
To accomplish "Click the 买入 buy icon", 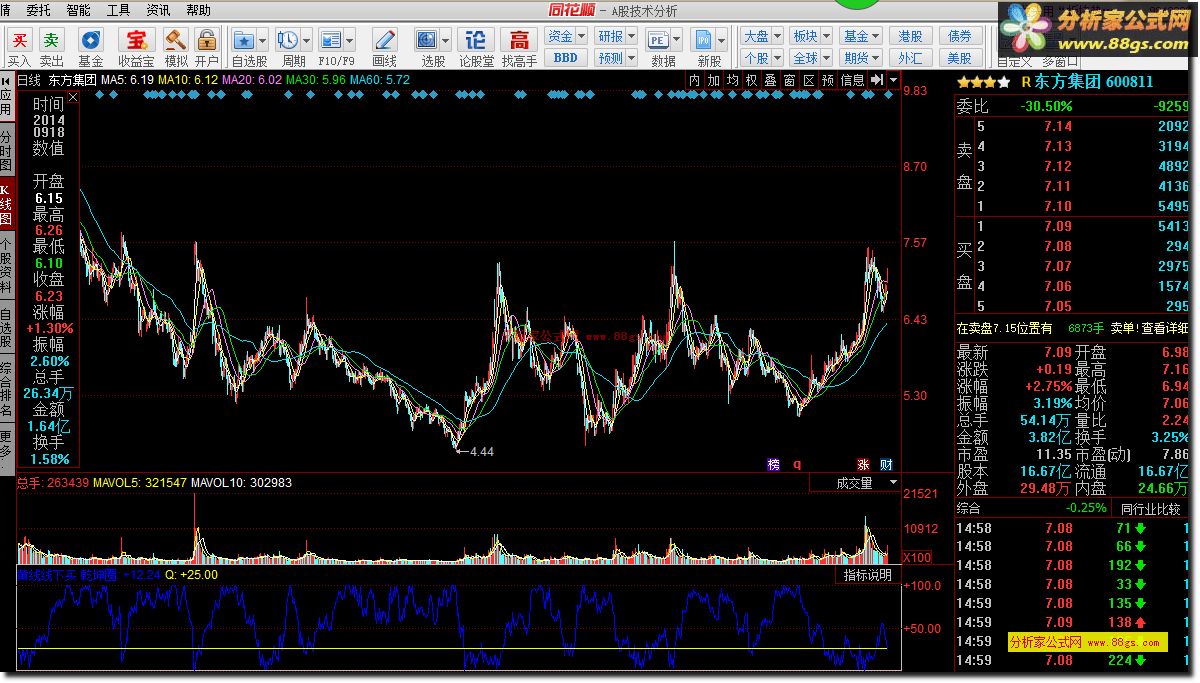I will click(19, 40).
